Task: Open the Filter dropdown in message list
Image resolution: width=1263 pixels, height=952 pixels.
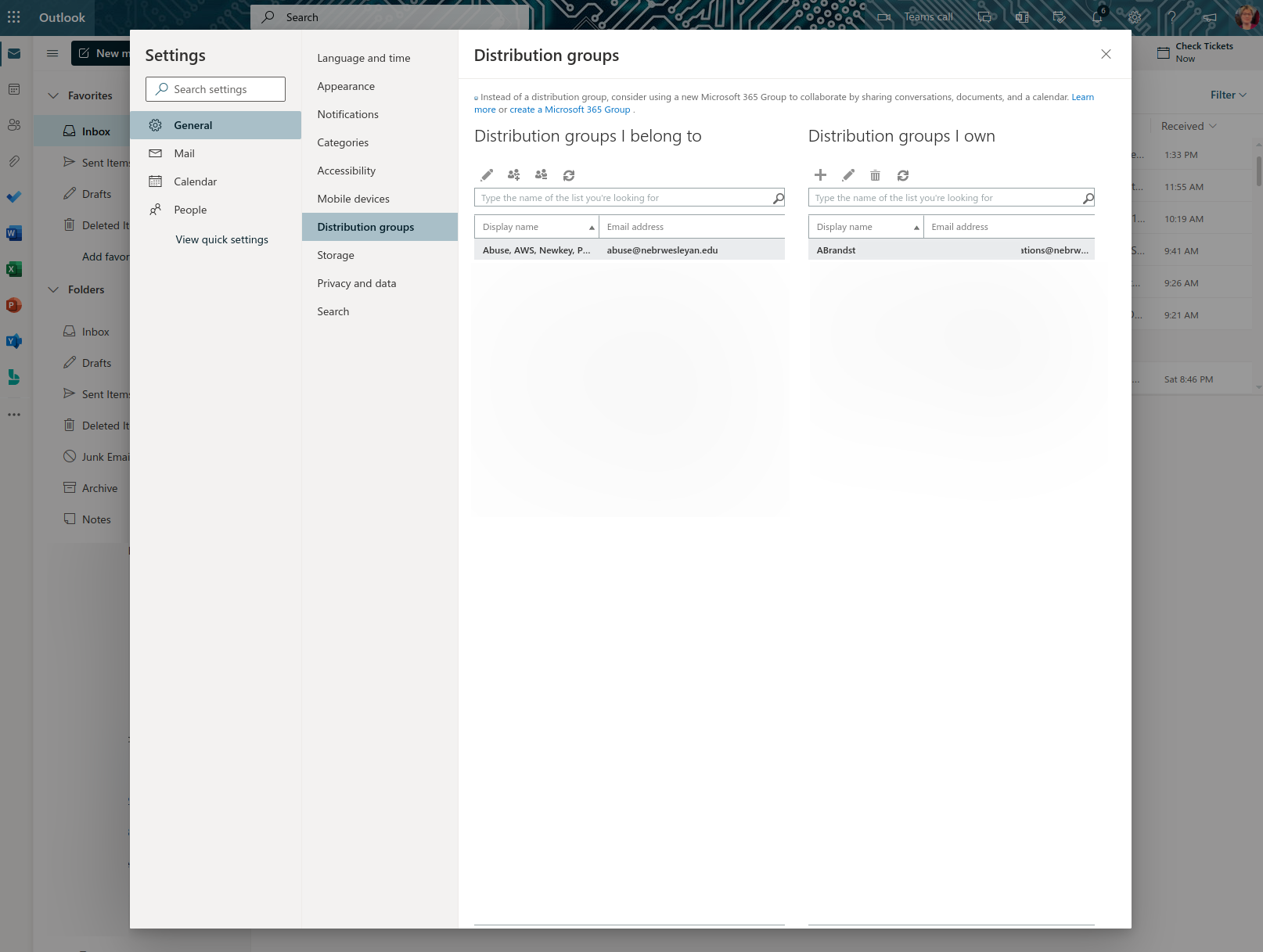Action: click(x=1228, y=95)
